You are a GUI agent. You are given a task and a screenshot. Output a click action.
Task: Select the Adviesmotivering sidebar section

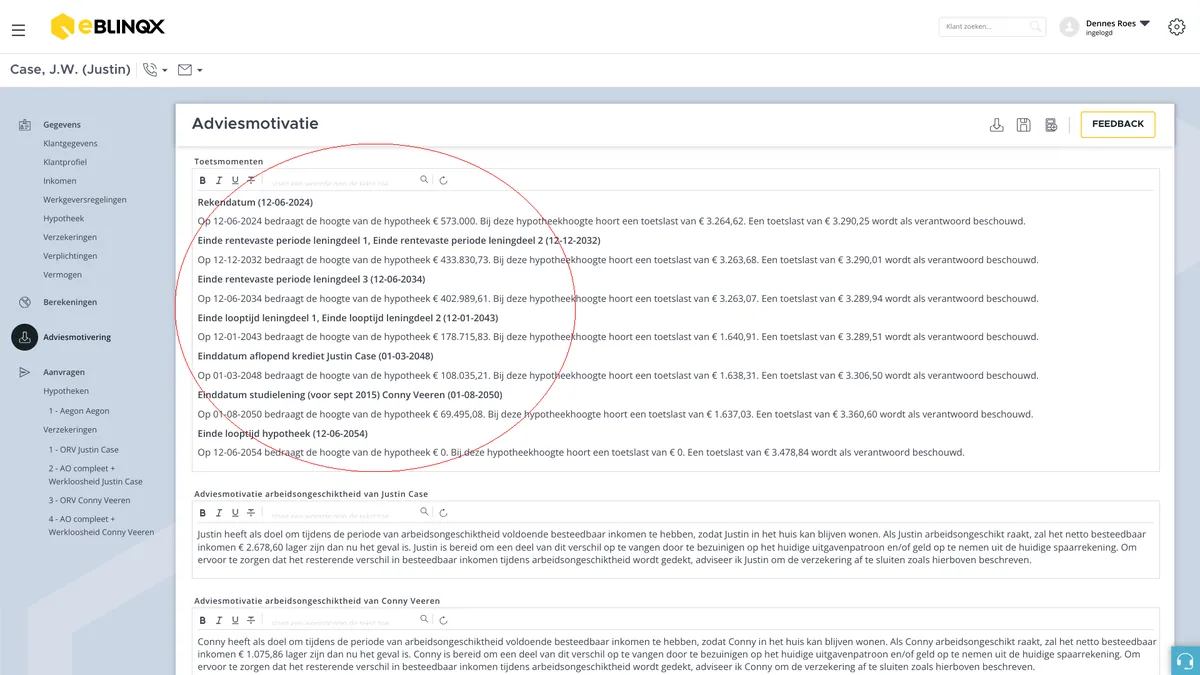point(77,337)
